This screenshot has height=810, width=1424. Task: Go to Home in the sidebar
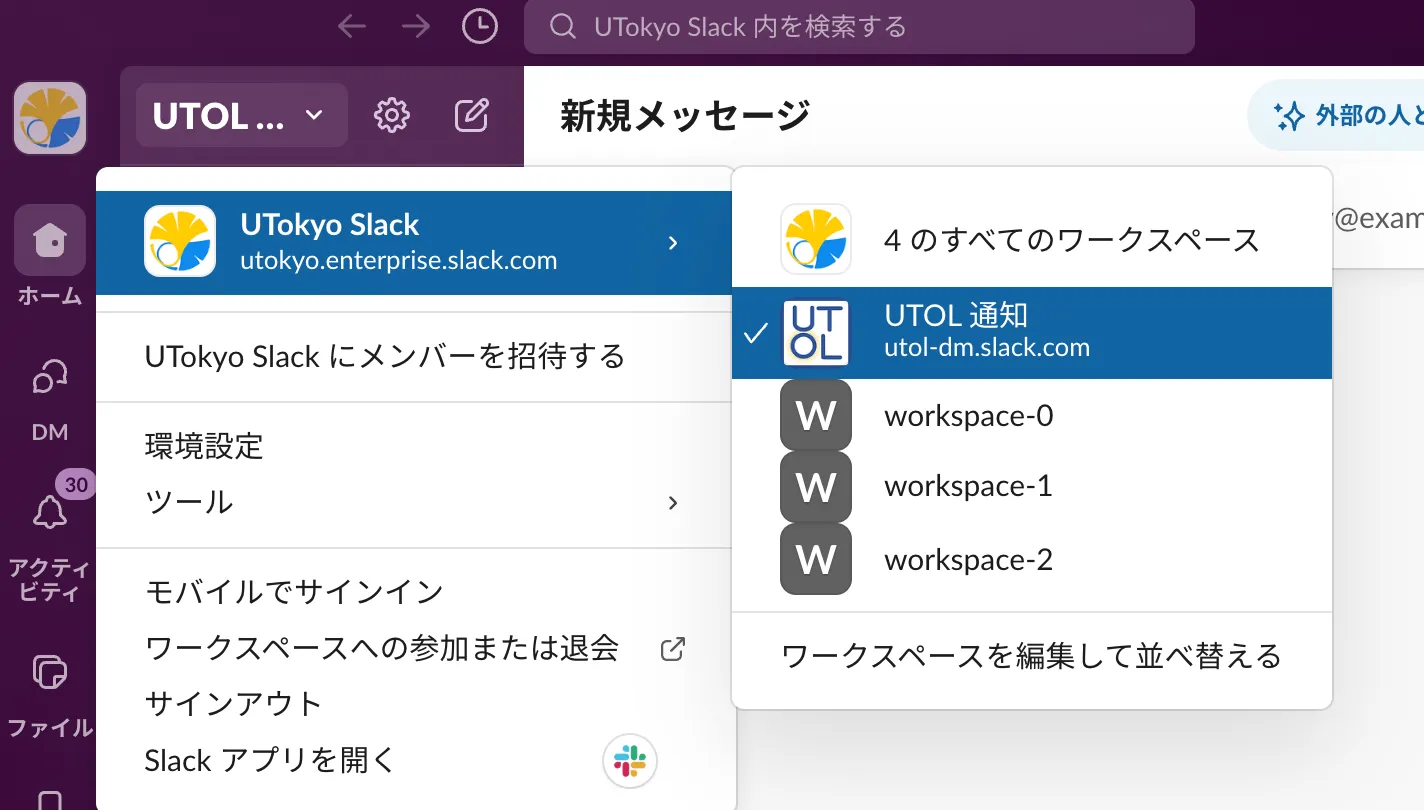point(49,255)
